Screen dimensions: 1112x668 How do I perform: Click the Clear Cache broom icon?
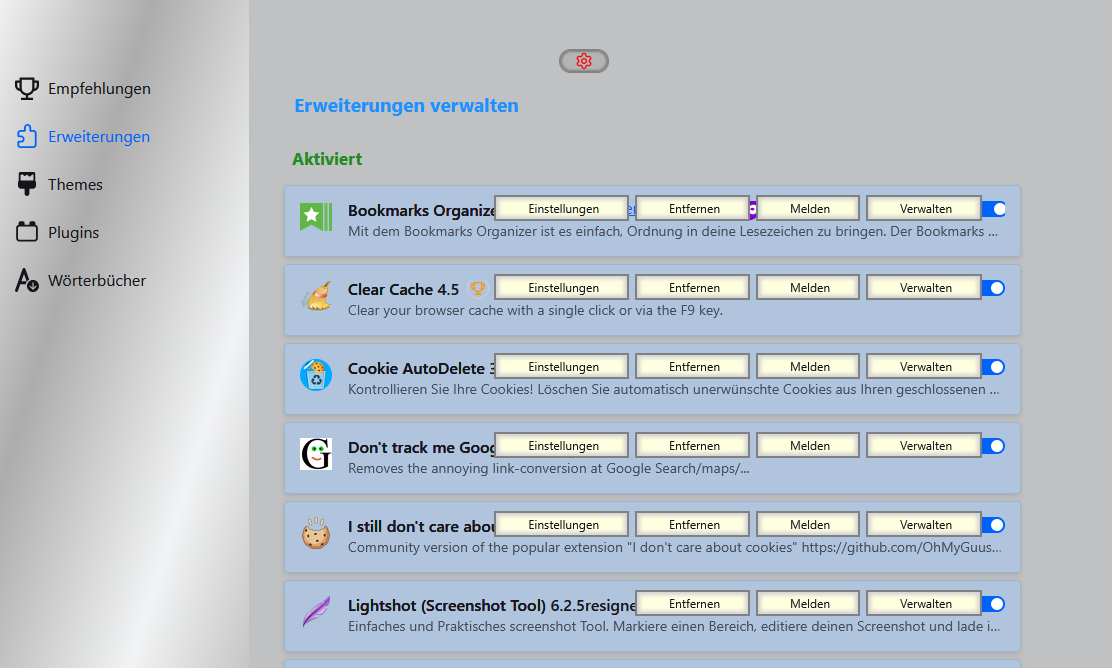(x=316, y=296)
